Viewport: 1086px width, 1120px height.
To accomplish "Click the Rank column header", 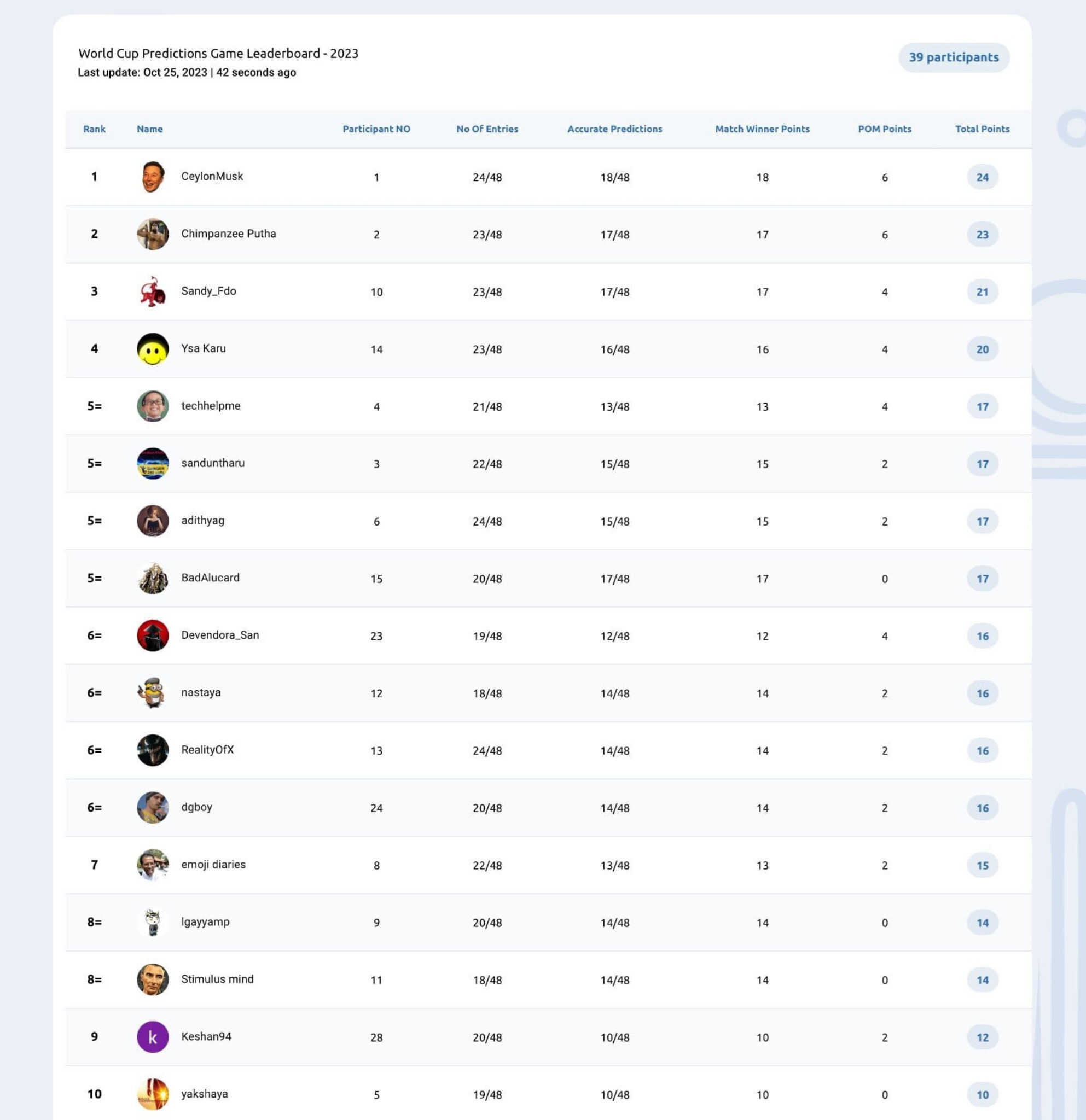I will pos(94,129).
